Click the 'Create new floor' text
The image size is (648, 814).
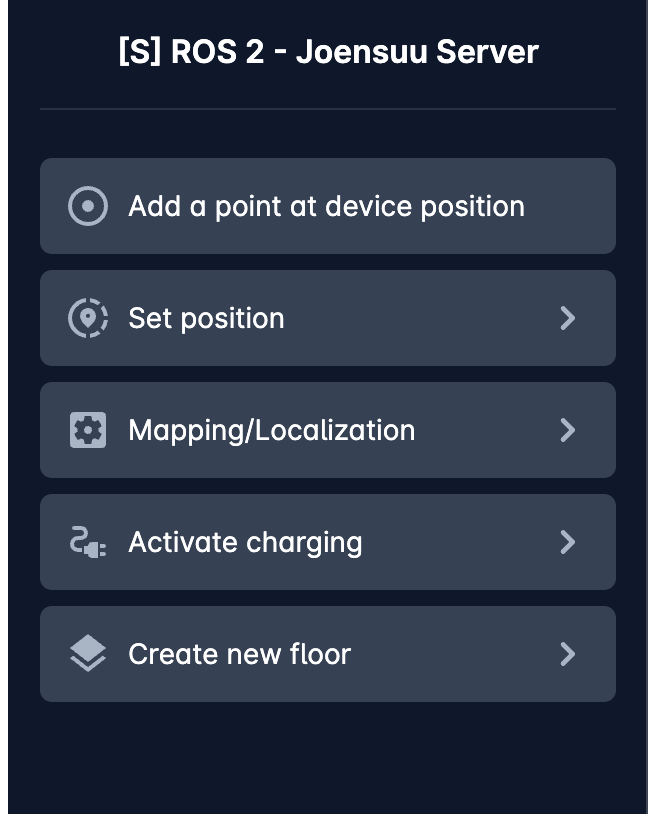(239, 654)
